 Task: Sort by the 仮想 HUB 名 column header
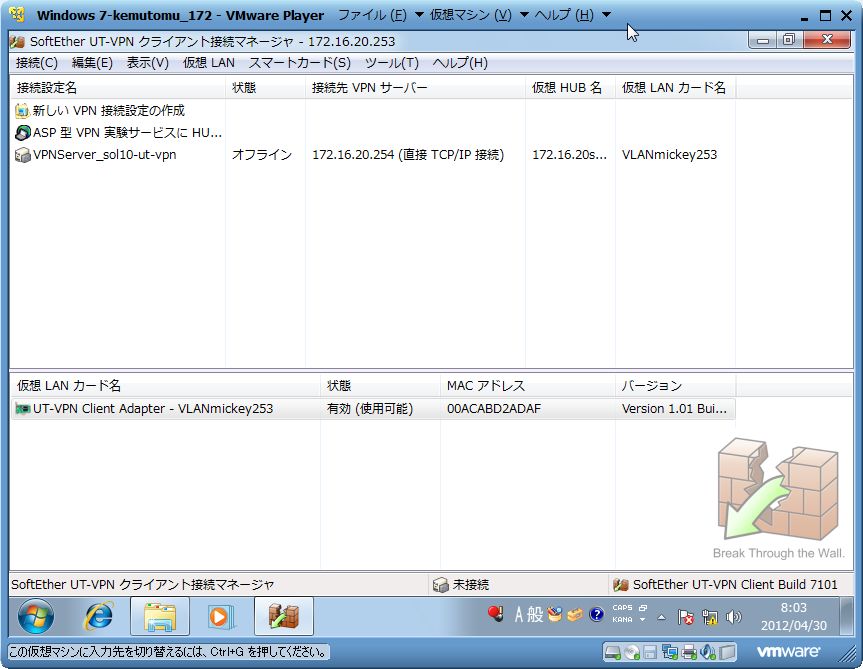(570, 87)
